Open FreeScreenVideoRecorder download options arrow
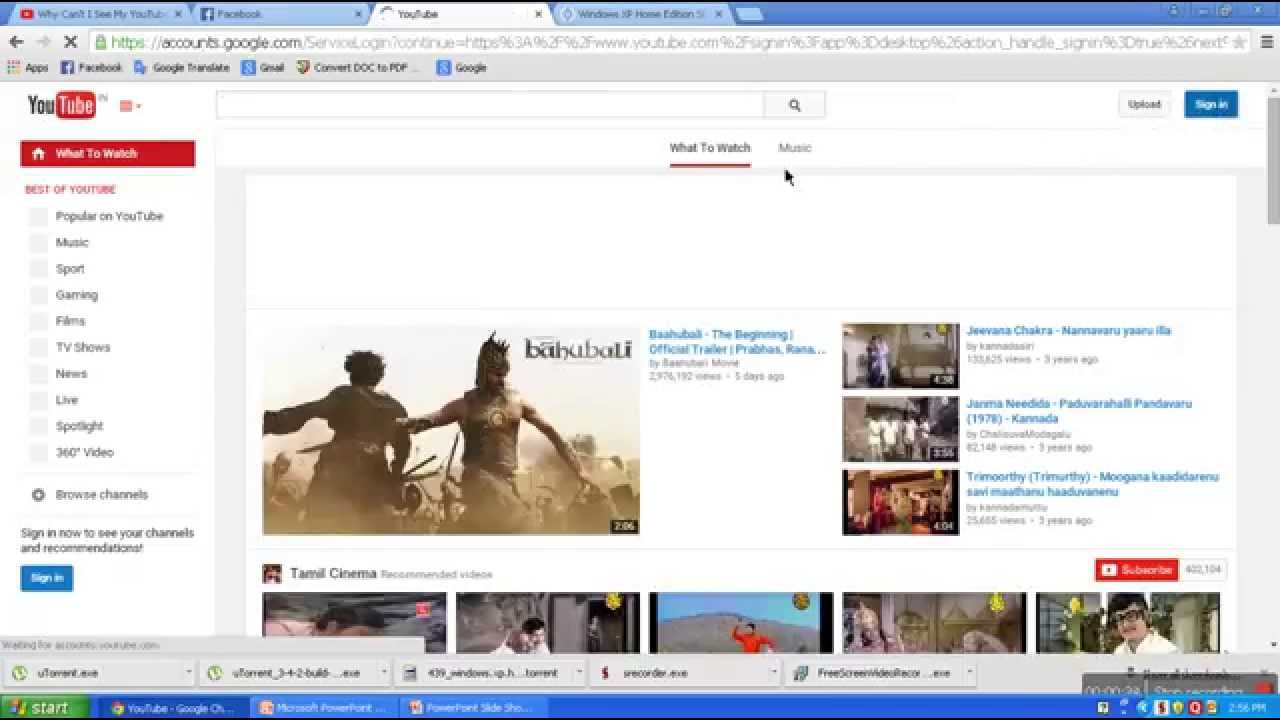 point(970,673)
